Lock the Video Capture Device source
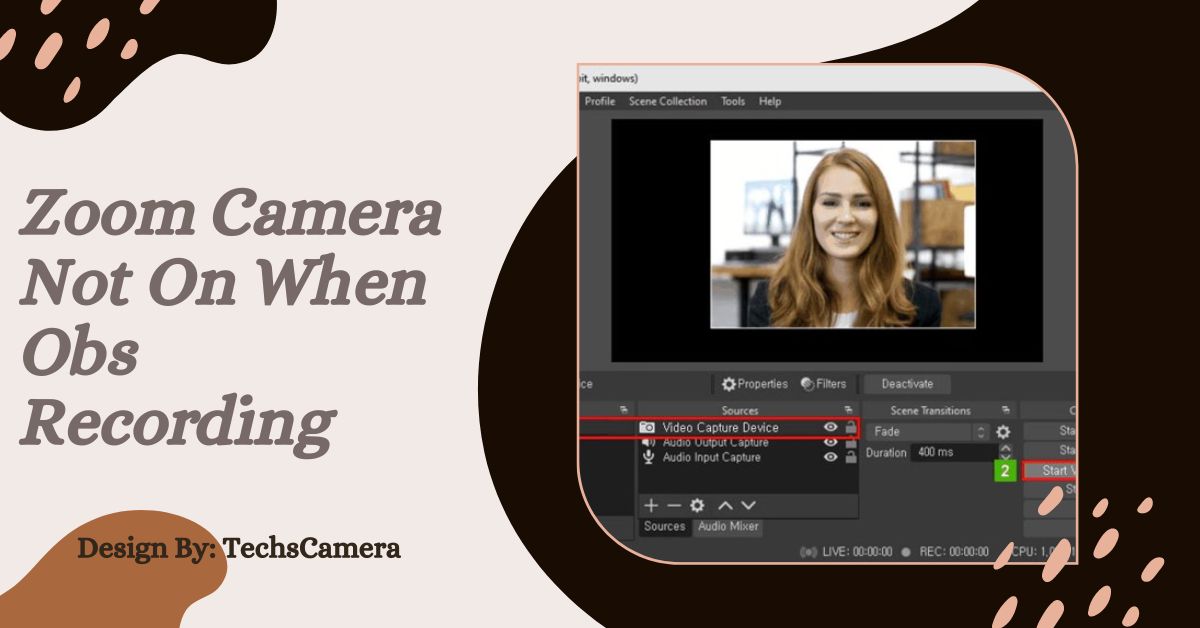1200x628 pixels. click(x=851, y=427)
